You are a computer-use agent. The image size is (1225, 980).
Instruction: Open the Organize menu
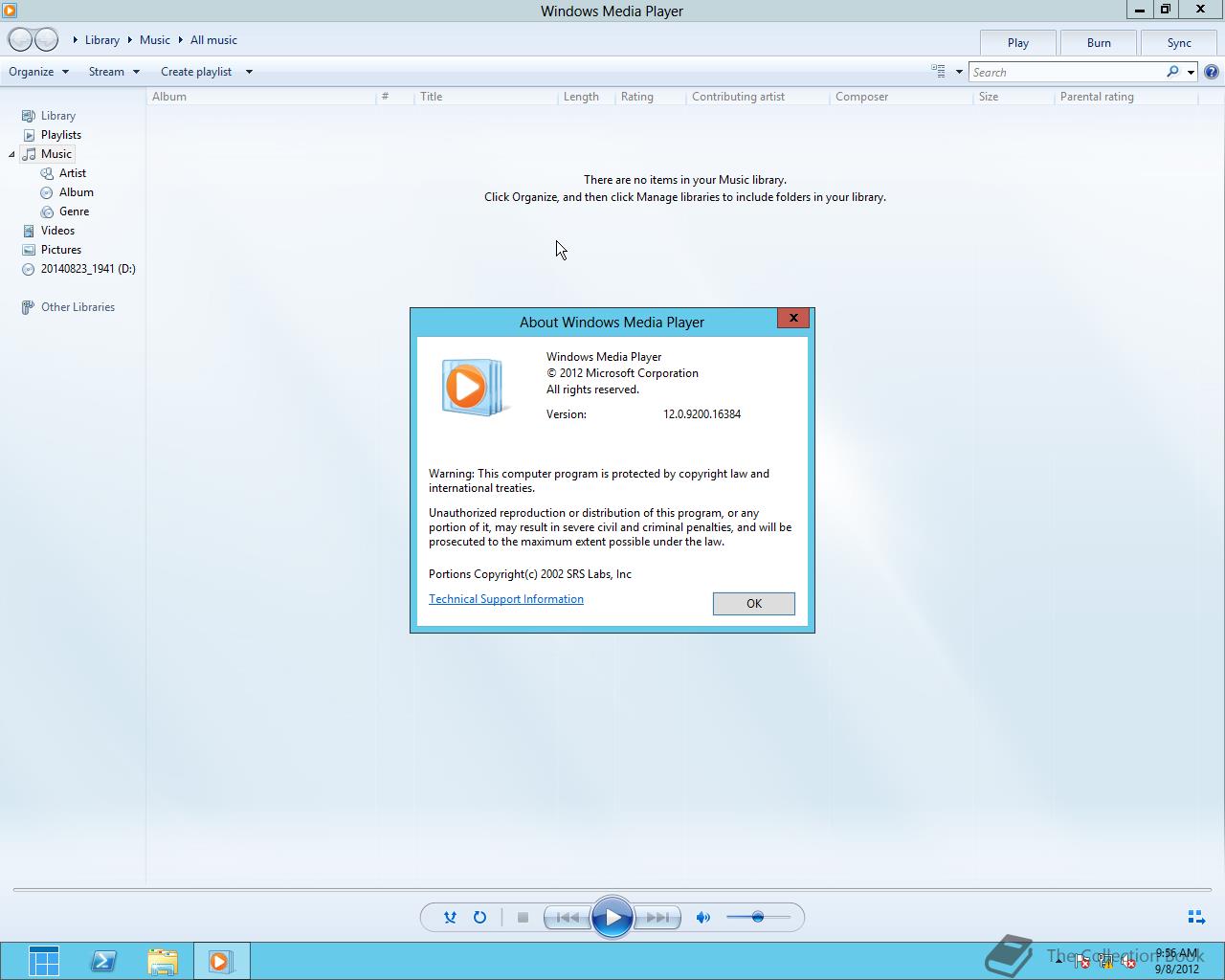click(38, 72)
